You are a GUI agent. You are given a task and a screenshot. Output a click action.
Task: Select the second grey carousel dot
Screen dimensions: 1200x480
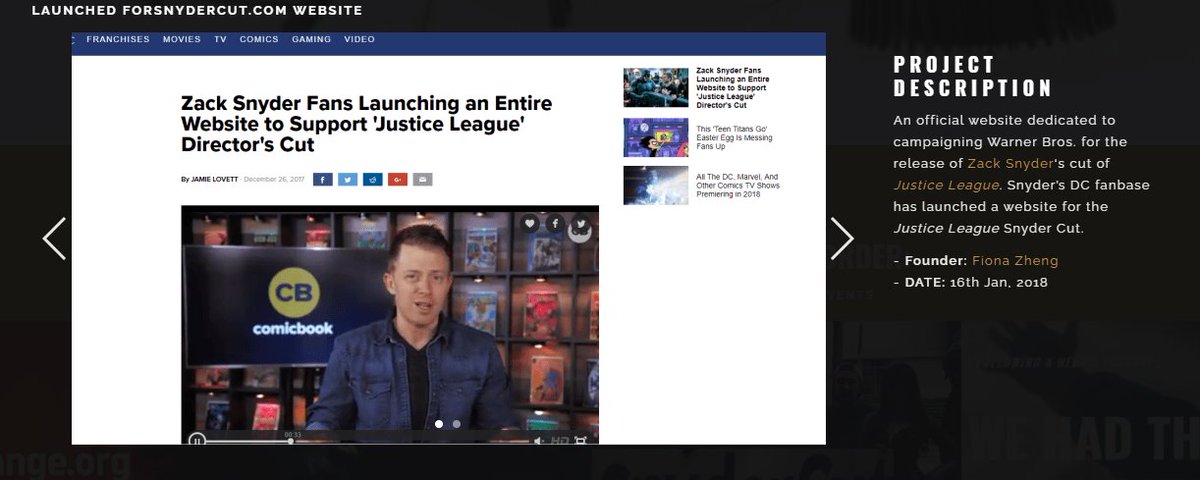point(456,424)
